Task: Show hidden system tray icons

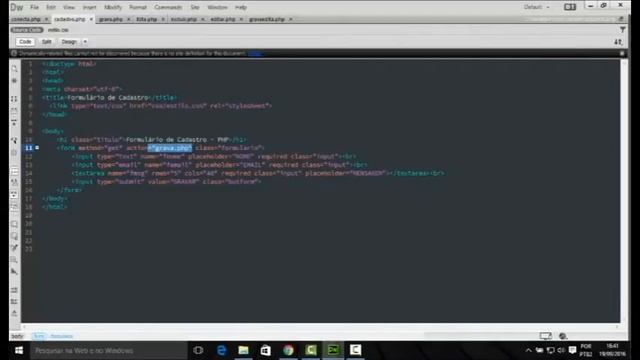Action: pyautogui.click(x=528, y=350)
